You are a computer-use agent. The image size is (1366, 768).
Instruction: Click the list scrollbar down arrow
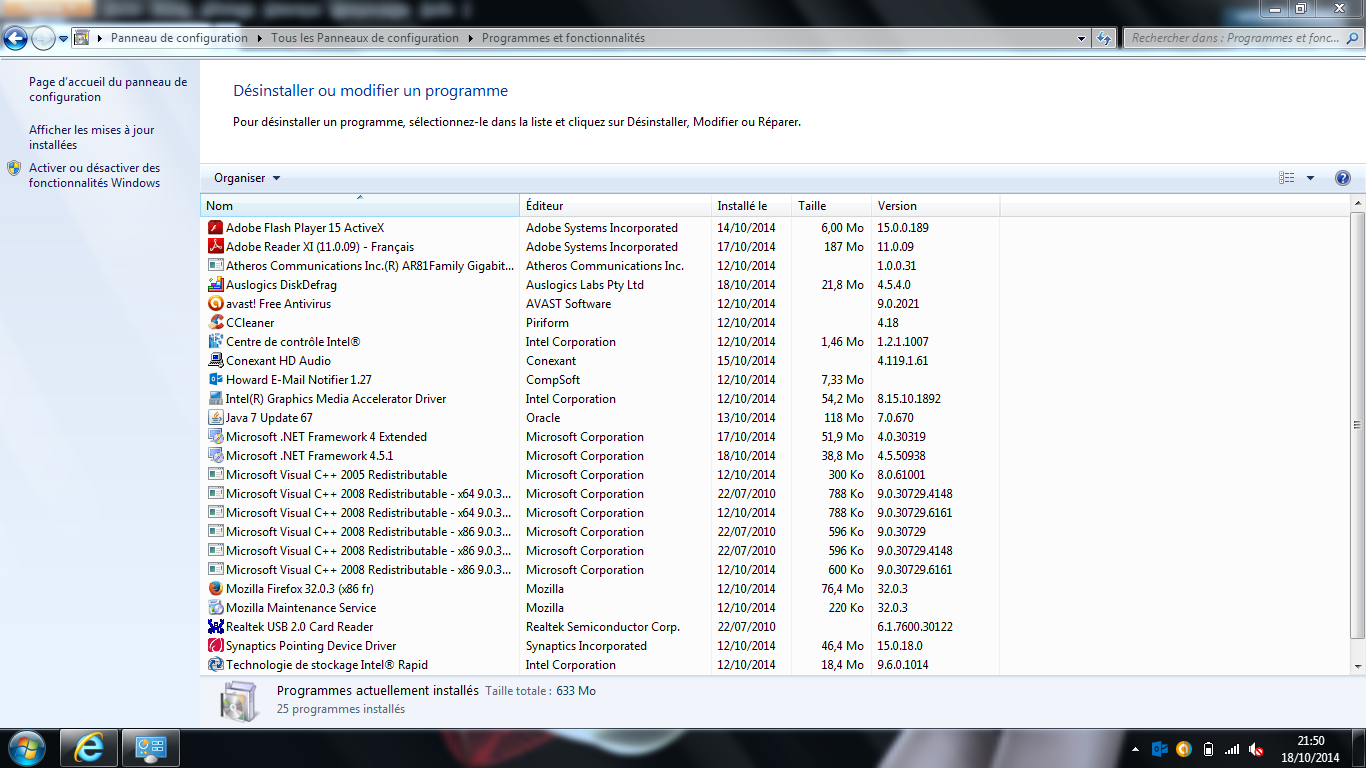pyautogui.click(x=1357, y=666)
